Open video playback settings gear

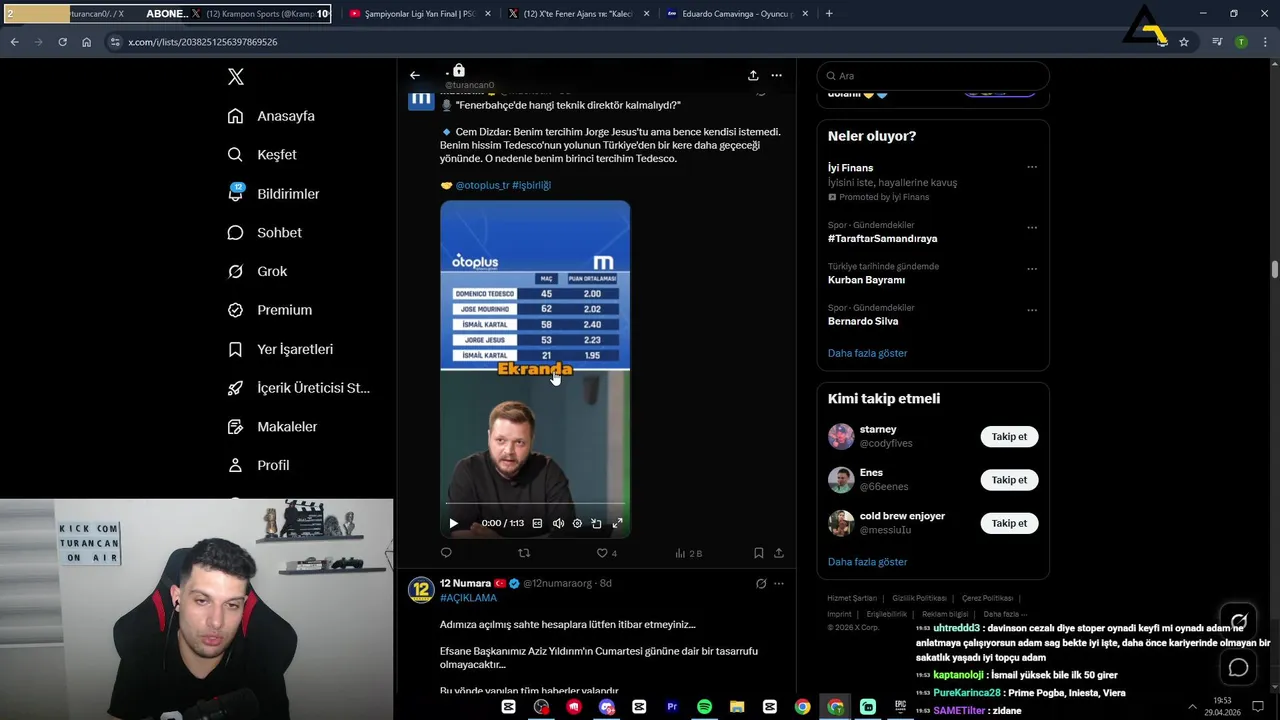[x=577, y=523]
